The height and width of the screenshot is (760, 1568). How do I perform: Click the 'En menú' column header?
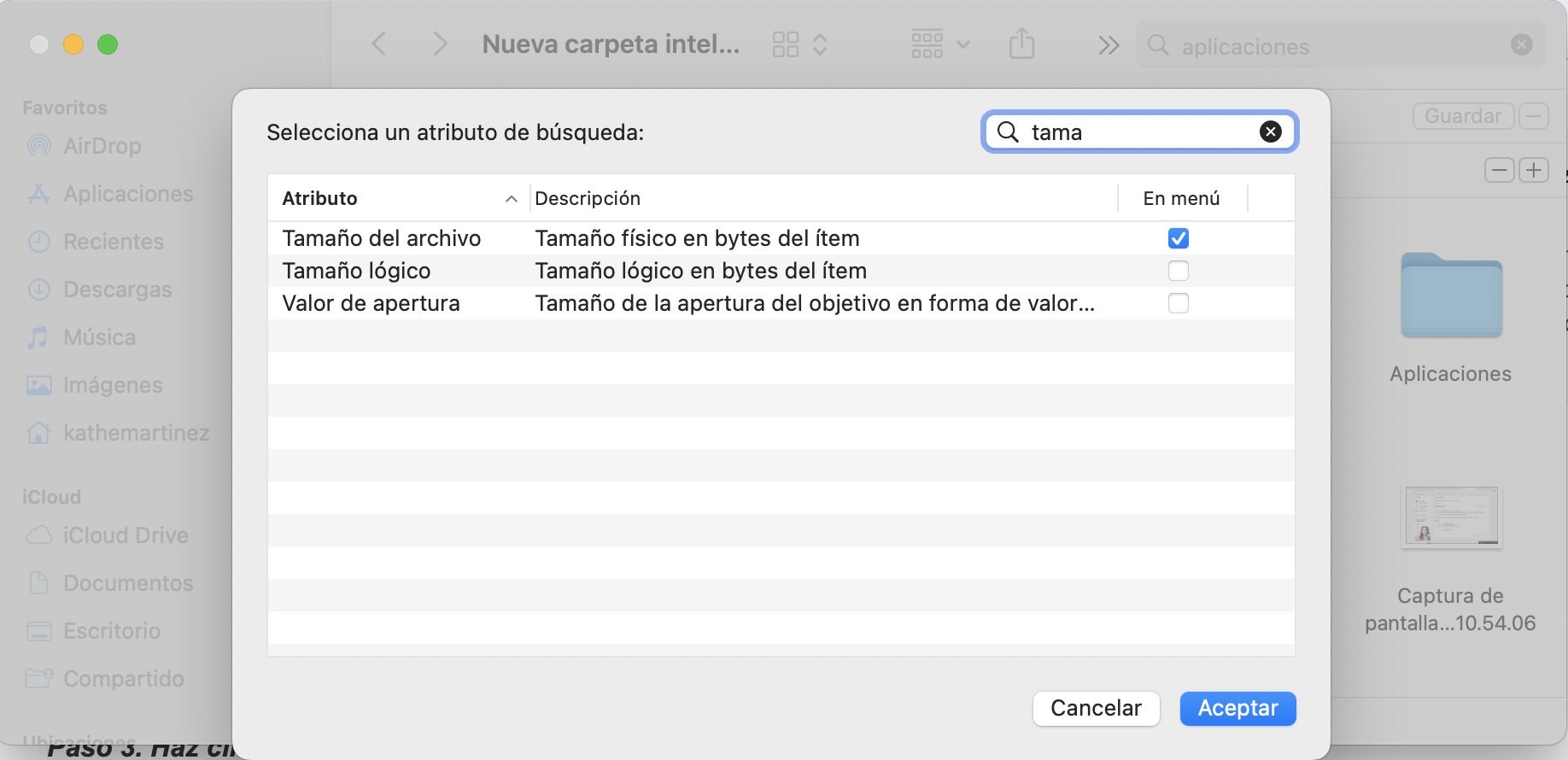pyautogui.click(x=1181, y=198)
